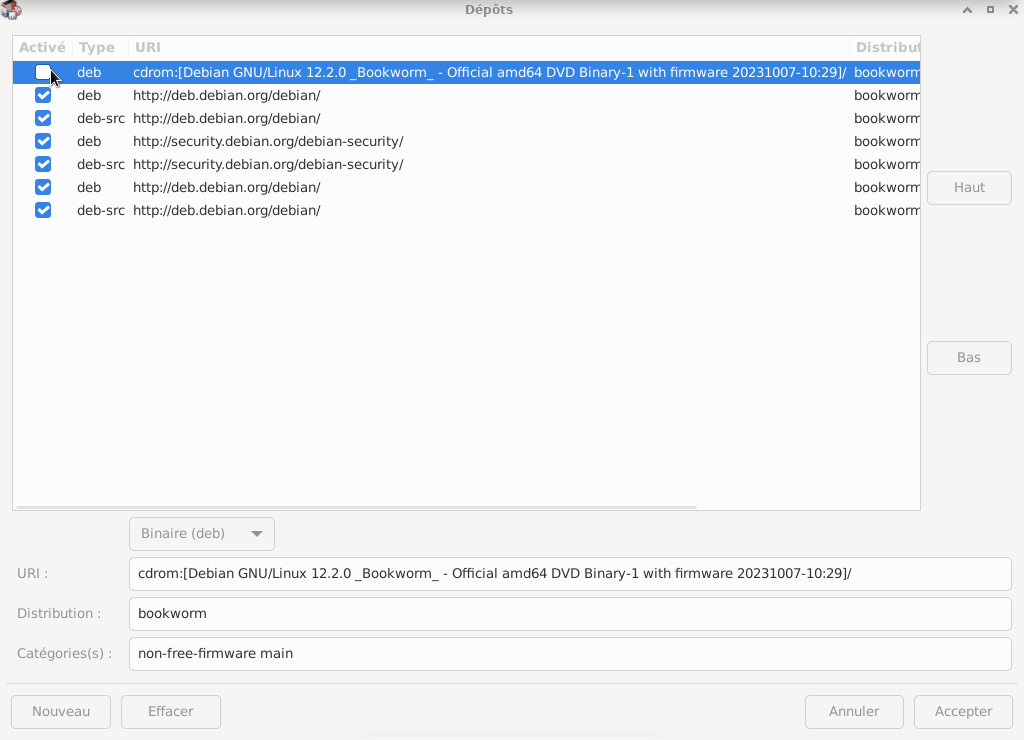Click the first deb http://deb.debian.org/debian/ URI

tap(227, 95)
